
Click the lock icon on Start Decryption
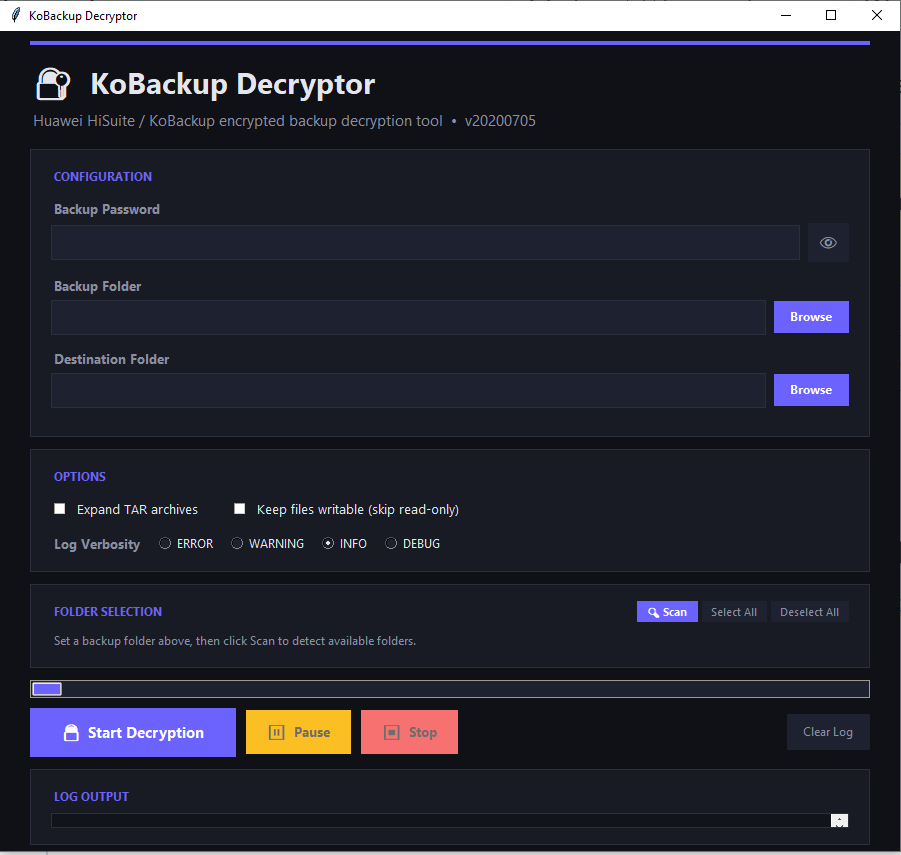point(71,733)
